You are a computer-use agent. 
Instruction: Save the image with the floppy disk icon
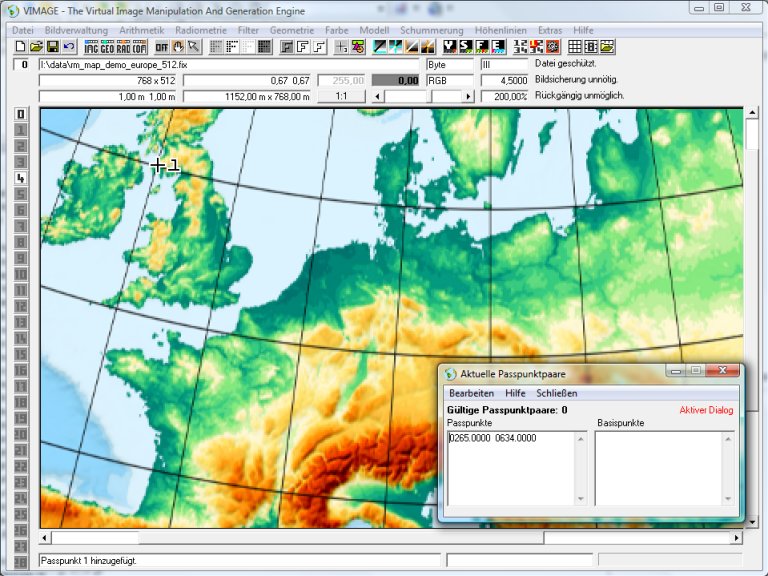pos(52,47)
